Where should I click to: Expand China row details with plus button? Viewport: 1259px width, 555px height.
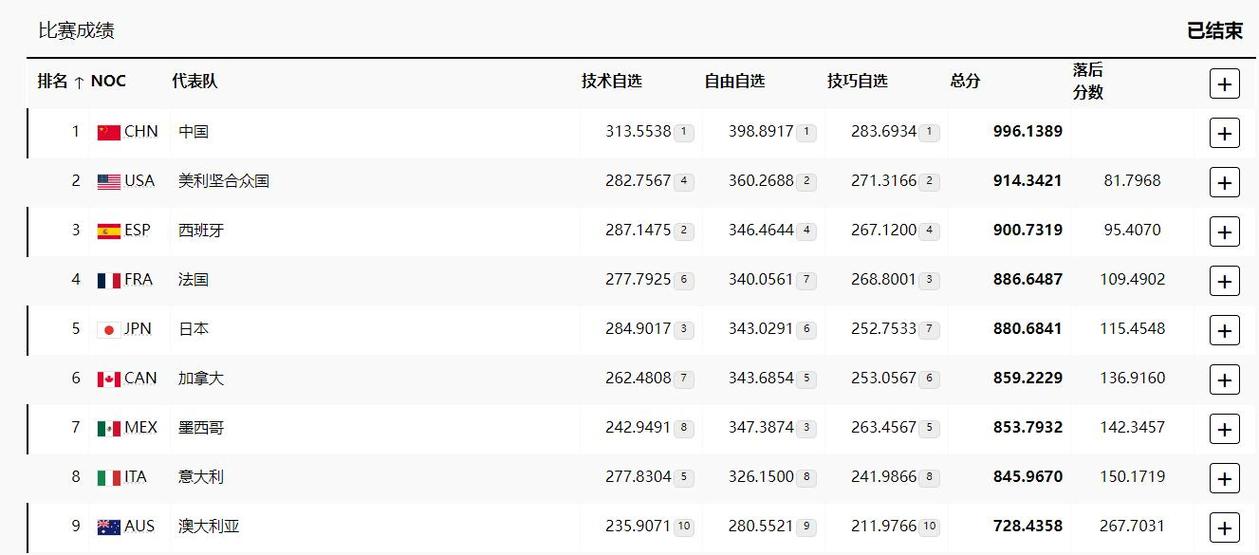tap(1224, 133)
